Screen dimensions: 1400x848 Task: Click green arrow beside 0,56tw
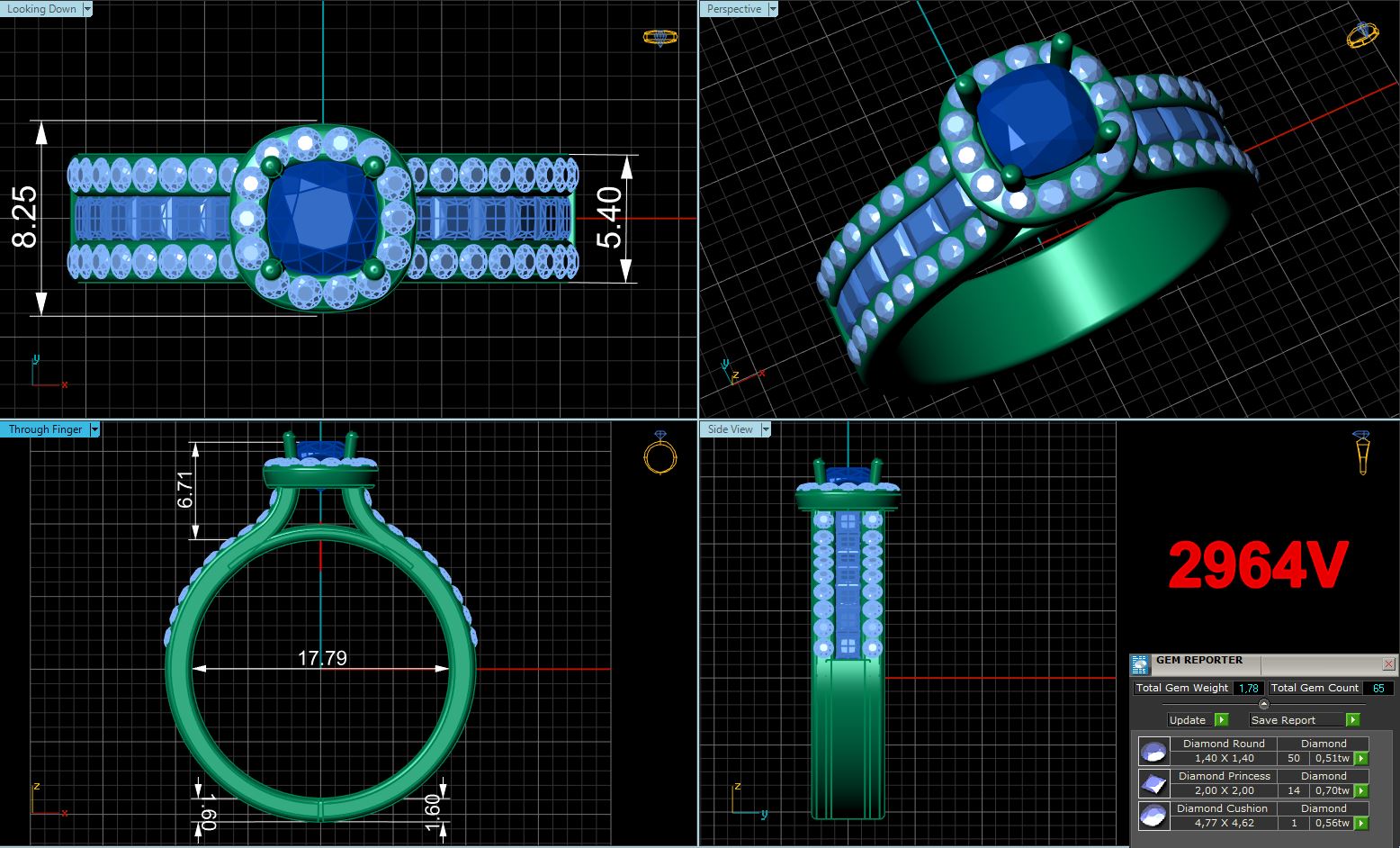1361,823
